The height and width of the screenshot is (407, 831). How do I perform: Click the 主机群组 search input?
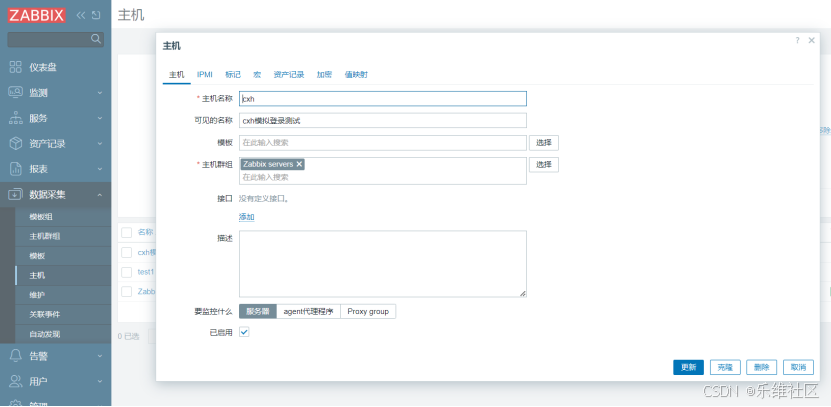[x=383, y=177]
